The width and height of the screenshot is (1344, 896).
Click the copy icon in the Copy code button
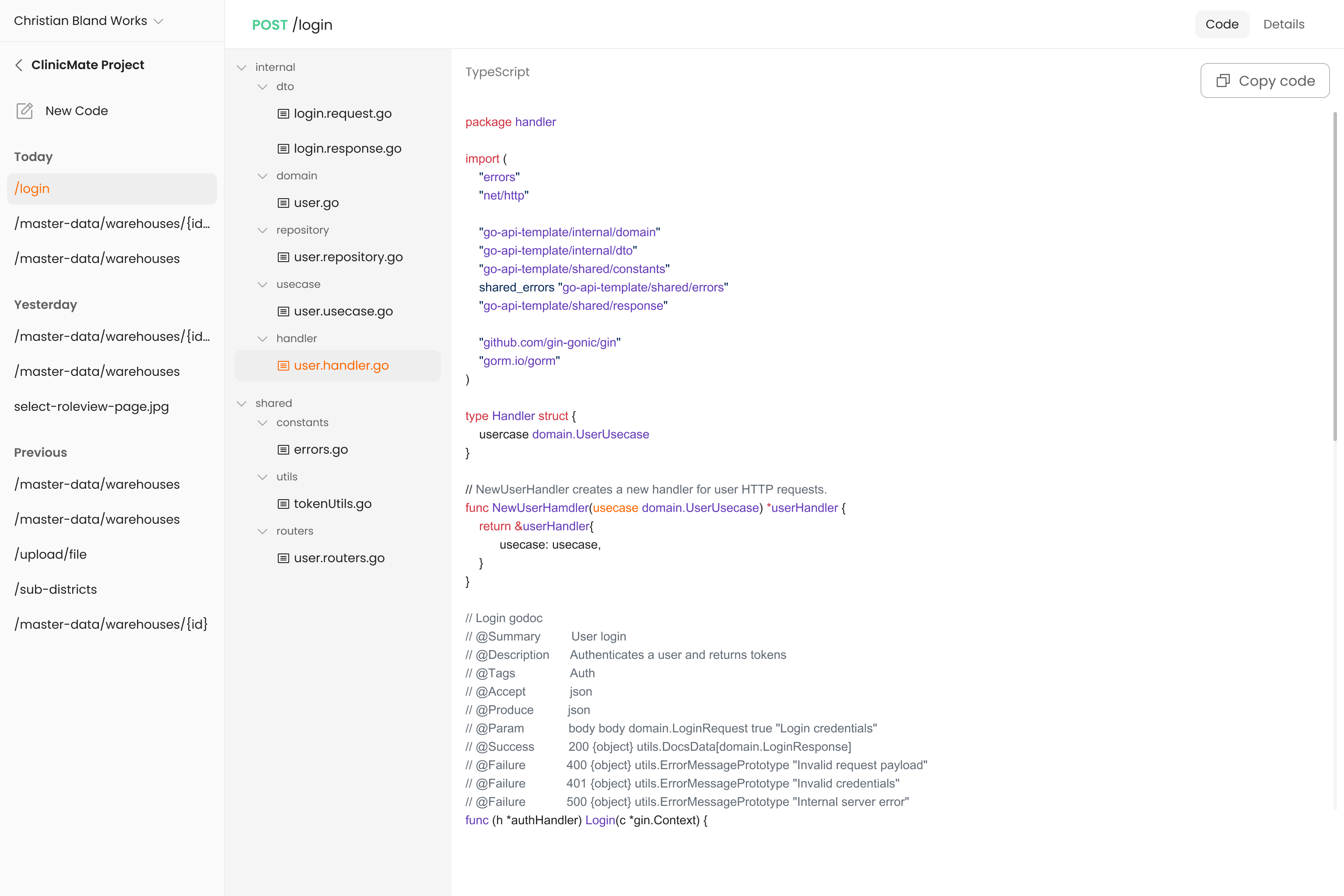[1223, 80]
